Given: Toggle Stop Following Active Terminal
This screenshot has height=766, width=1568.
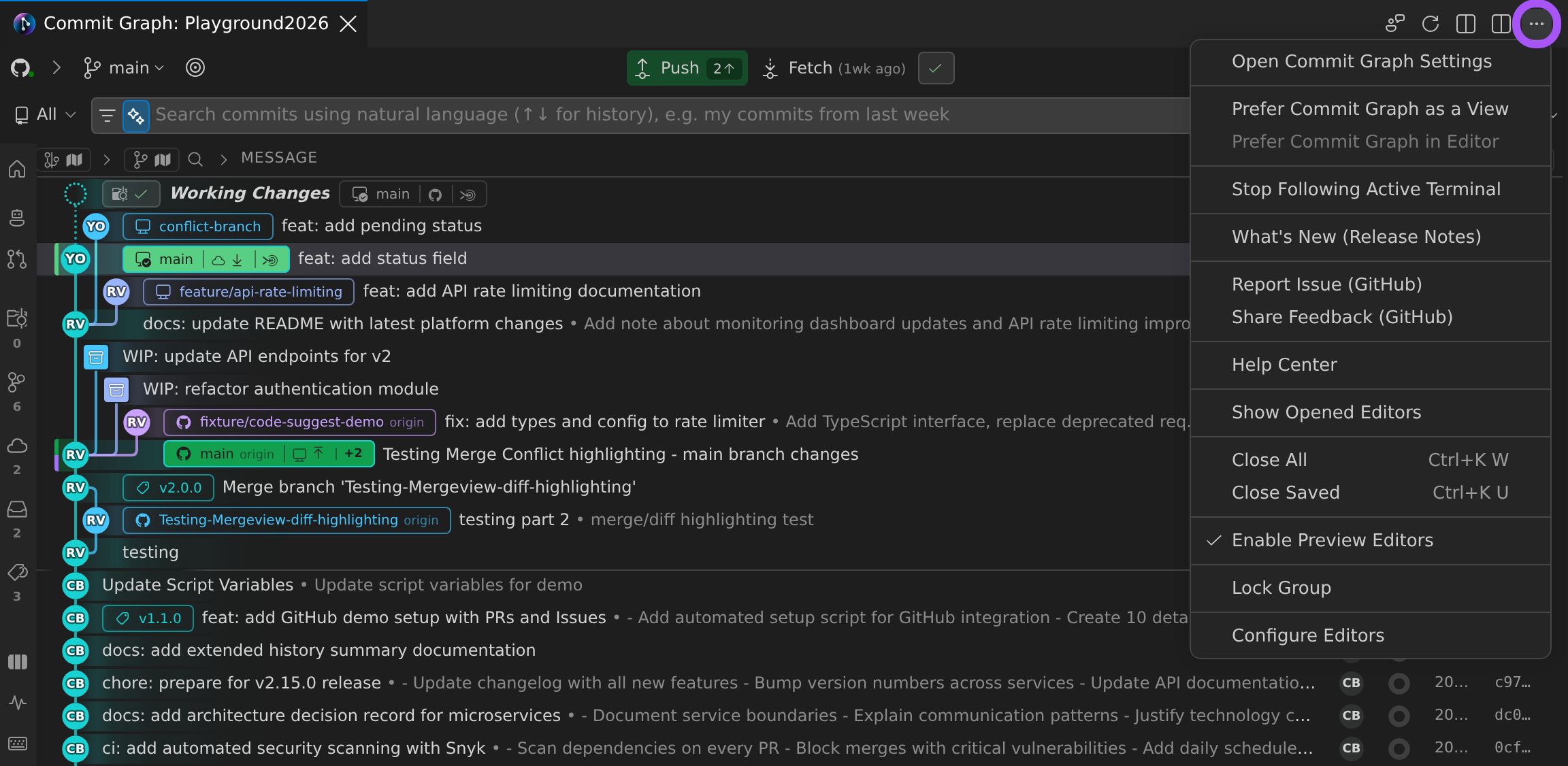Looking at the screenshot, I should tap(1370, 189).
